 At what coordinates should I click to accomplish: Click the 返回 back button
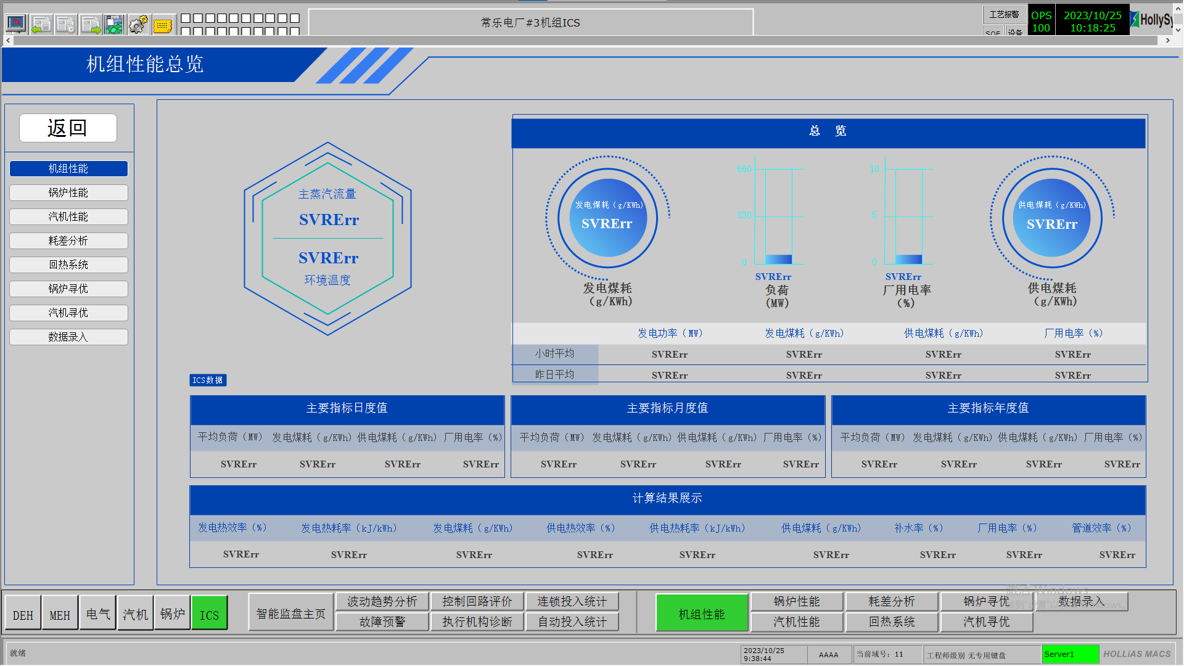(x=68, y=128)
